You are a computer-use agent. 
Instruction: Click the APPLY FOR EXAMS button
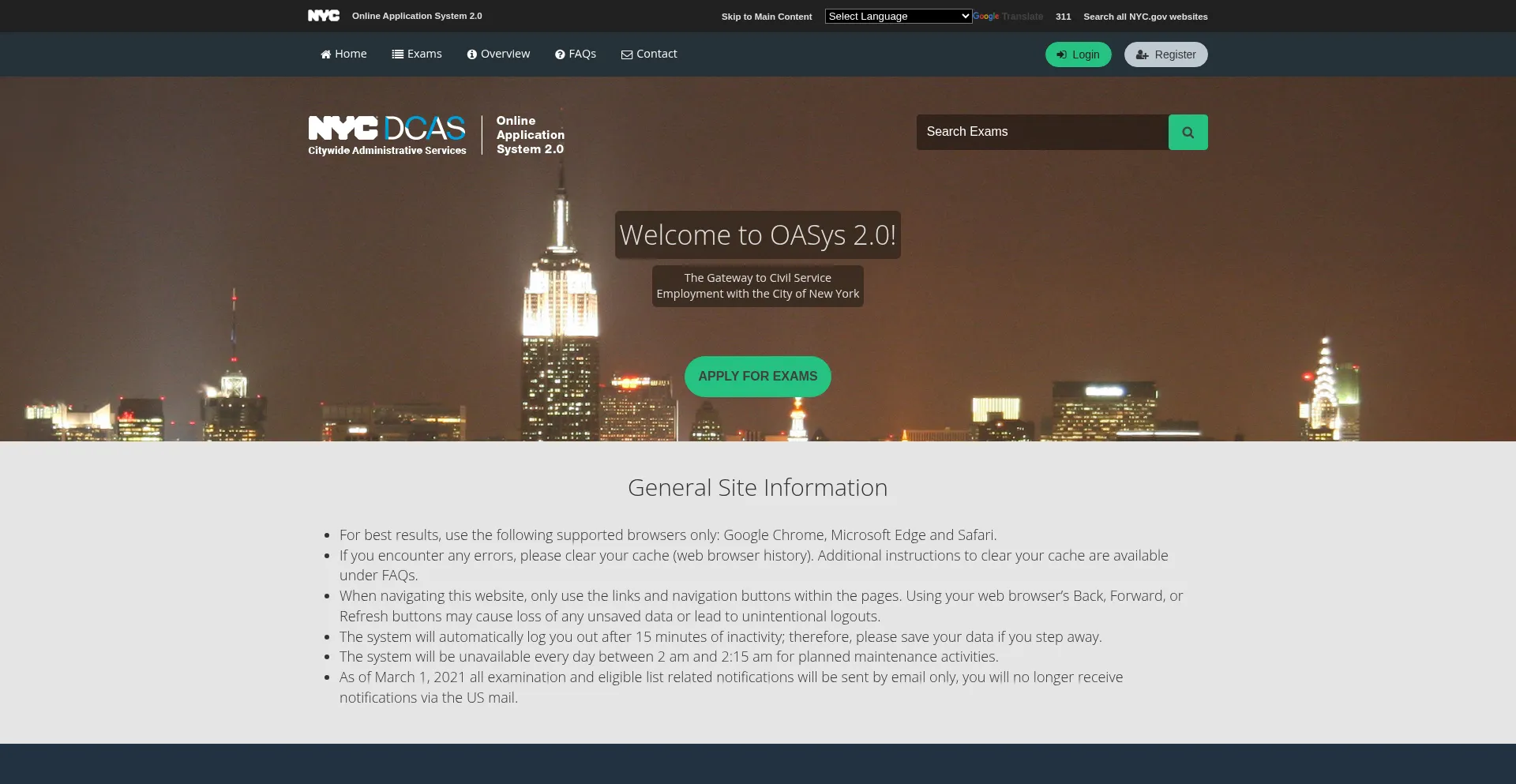[757, 377]
